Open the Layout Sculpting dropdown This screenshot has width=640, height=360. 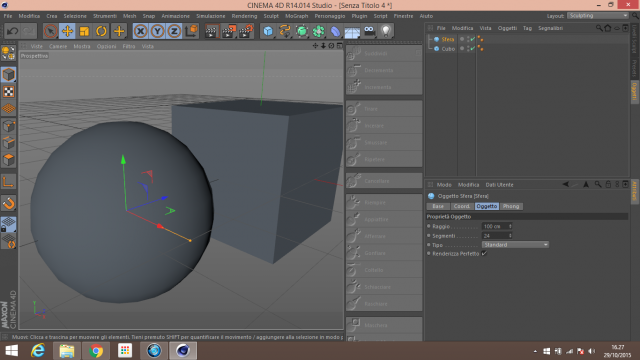598,16
